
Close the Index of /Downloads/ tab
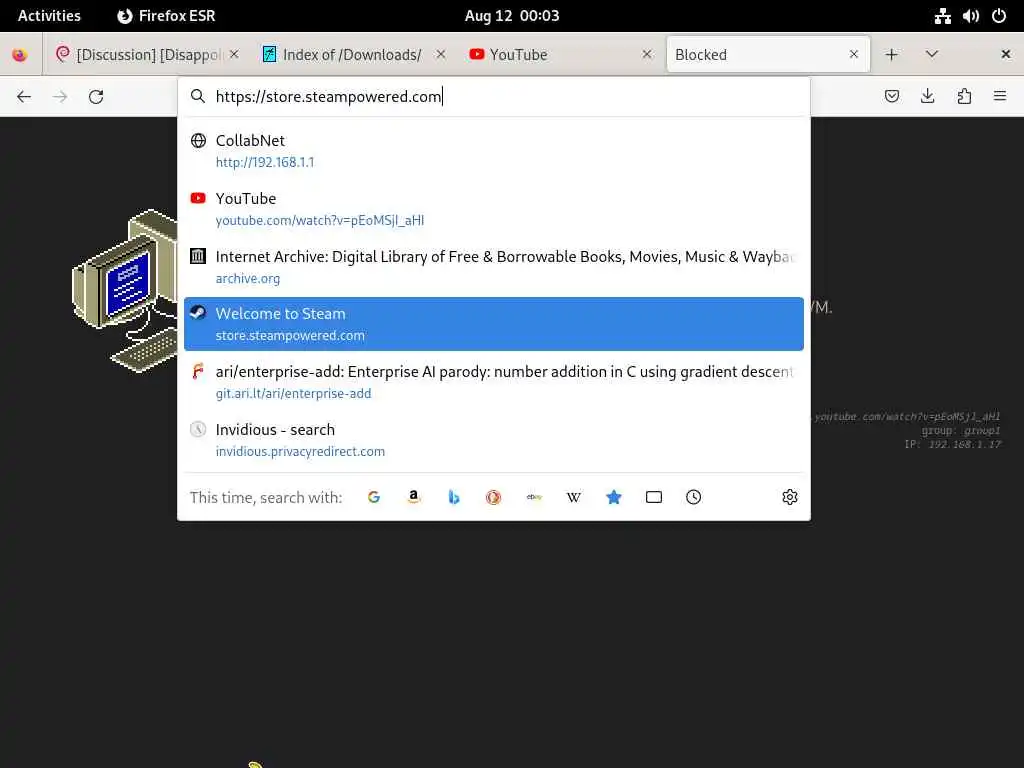tap(441, 54)
